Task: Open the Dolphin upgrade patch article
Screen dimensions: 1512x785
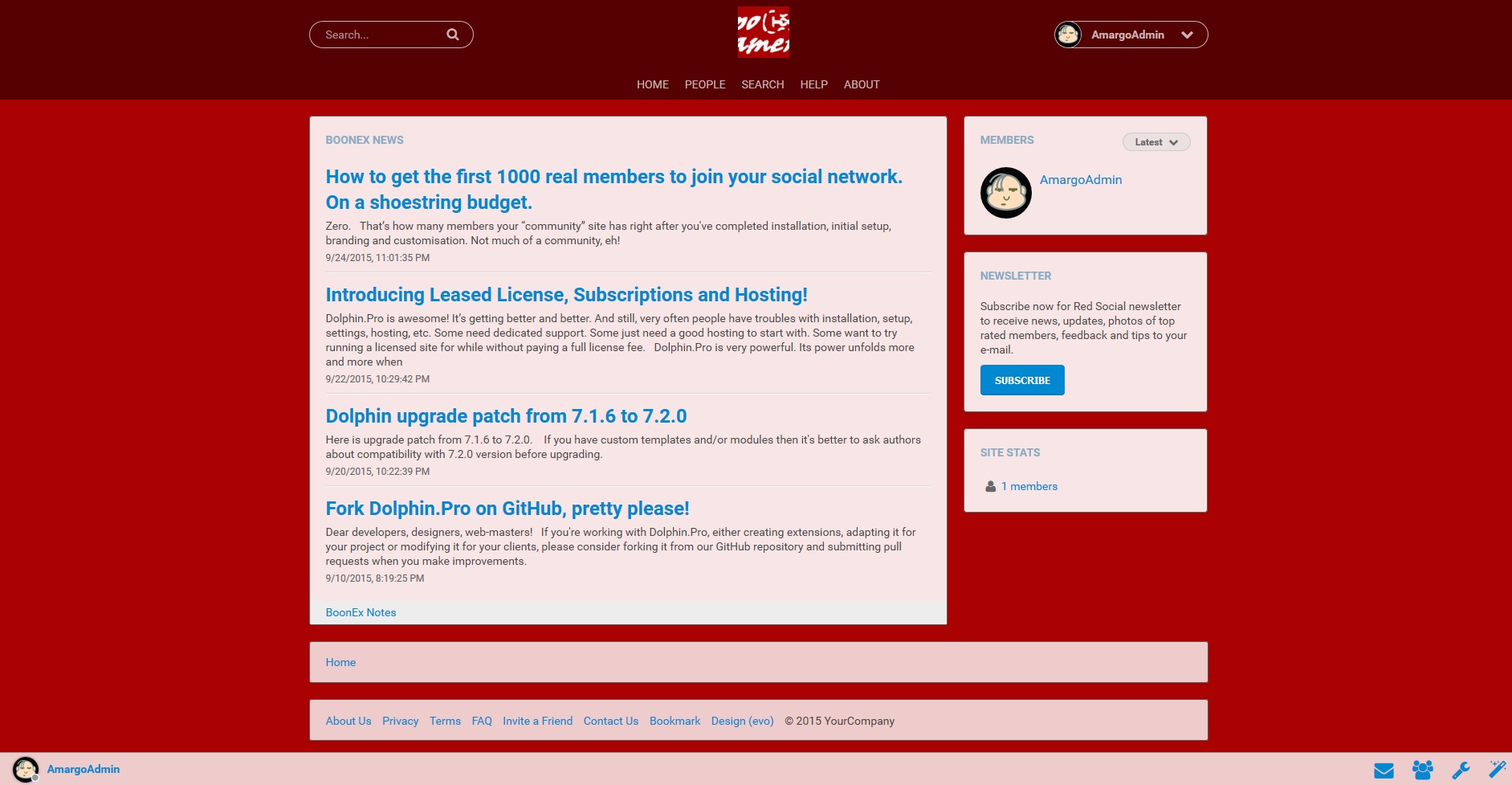Action: point(506,416)
